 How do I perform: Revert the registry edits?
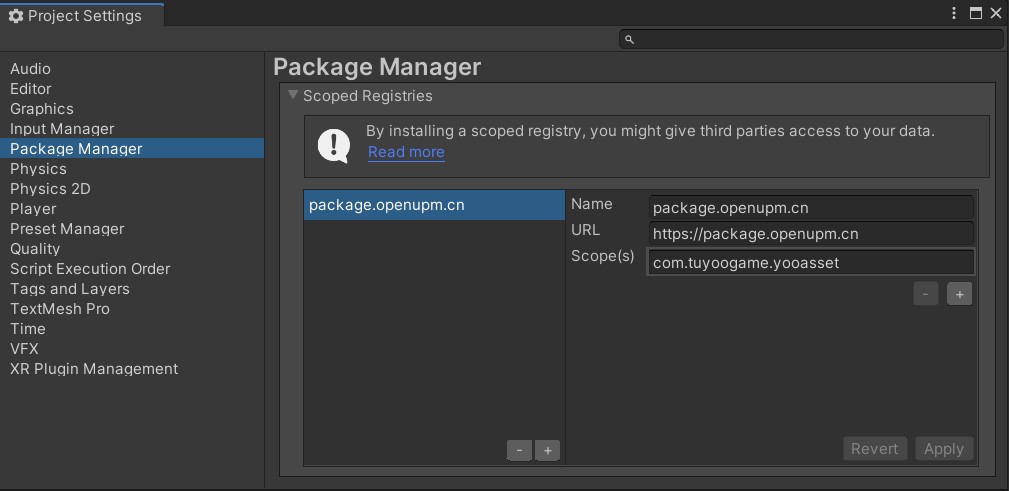(875, 449)
